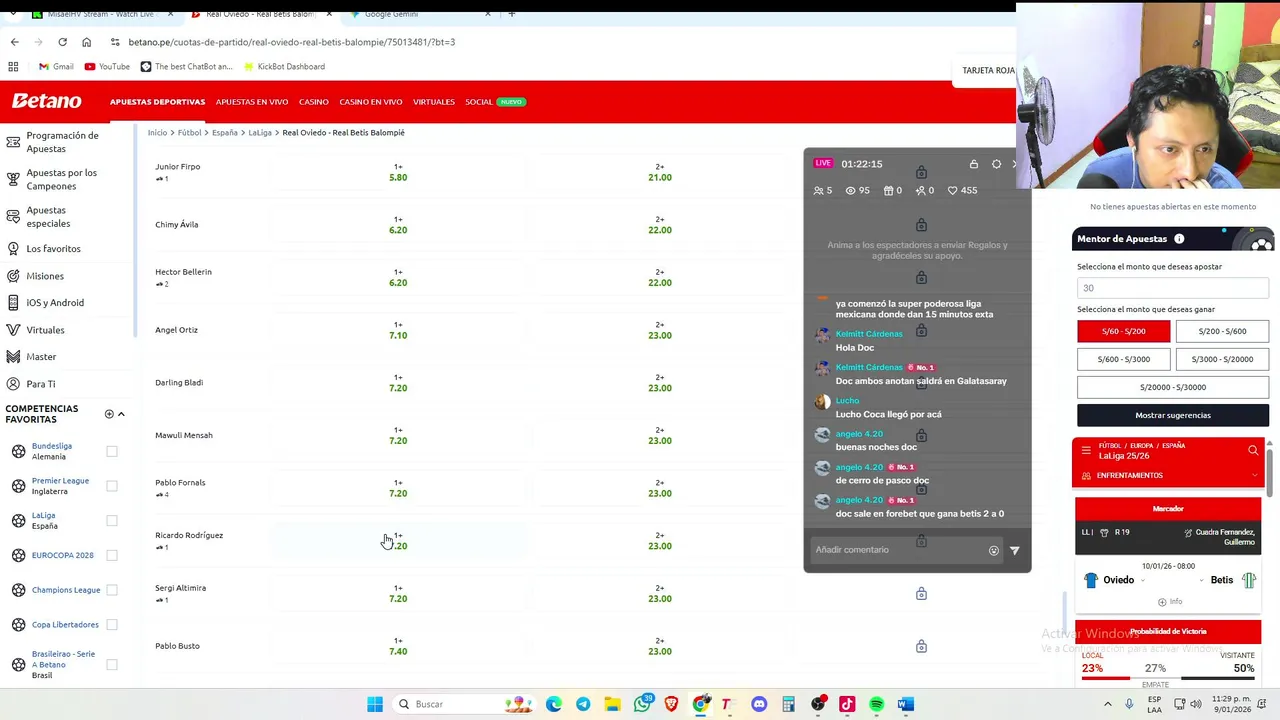Check the Premier League favorite checkbox
Image resolution: width=1280 pixels, height=720 pixels.
(112, 486)
